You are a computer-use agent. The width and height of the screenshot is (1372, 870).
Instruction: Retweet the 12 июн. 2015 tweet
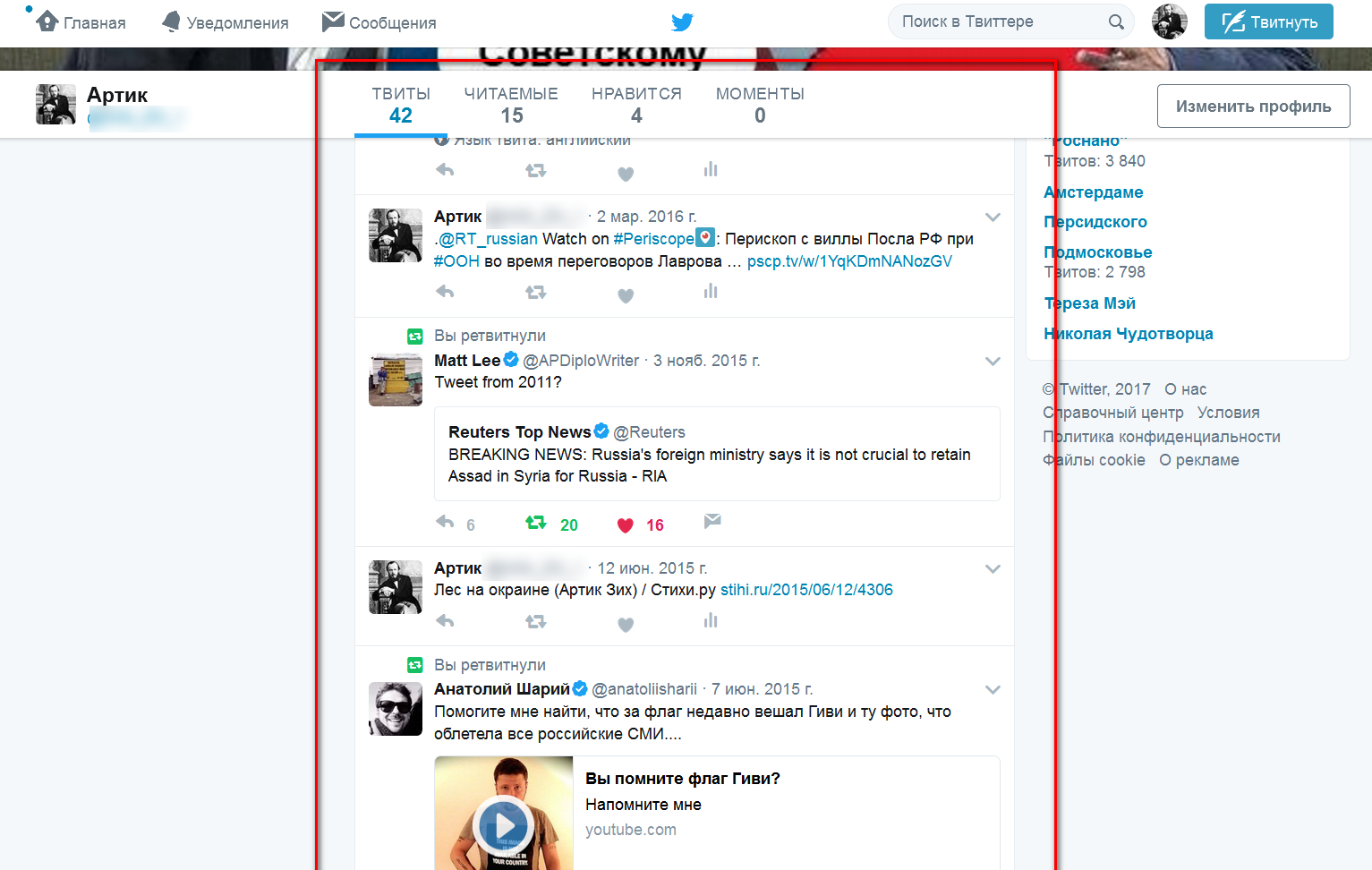535,621
